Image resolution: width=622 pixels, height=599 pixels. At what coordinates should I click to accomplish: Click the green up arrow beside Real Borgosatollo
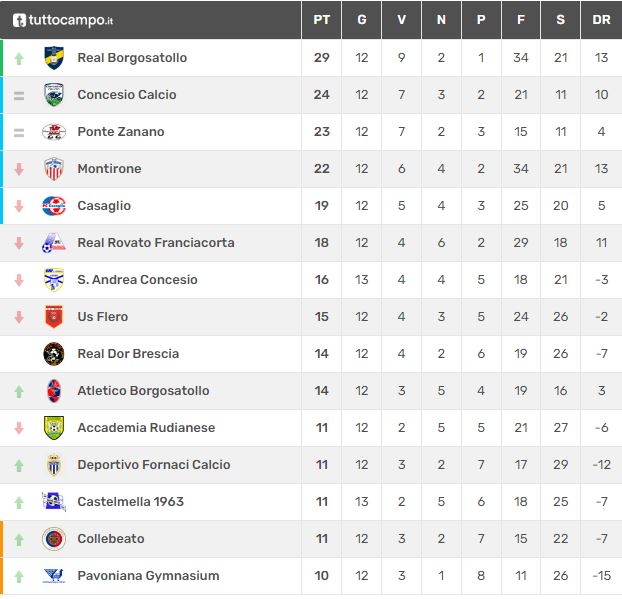19,58
